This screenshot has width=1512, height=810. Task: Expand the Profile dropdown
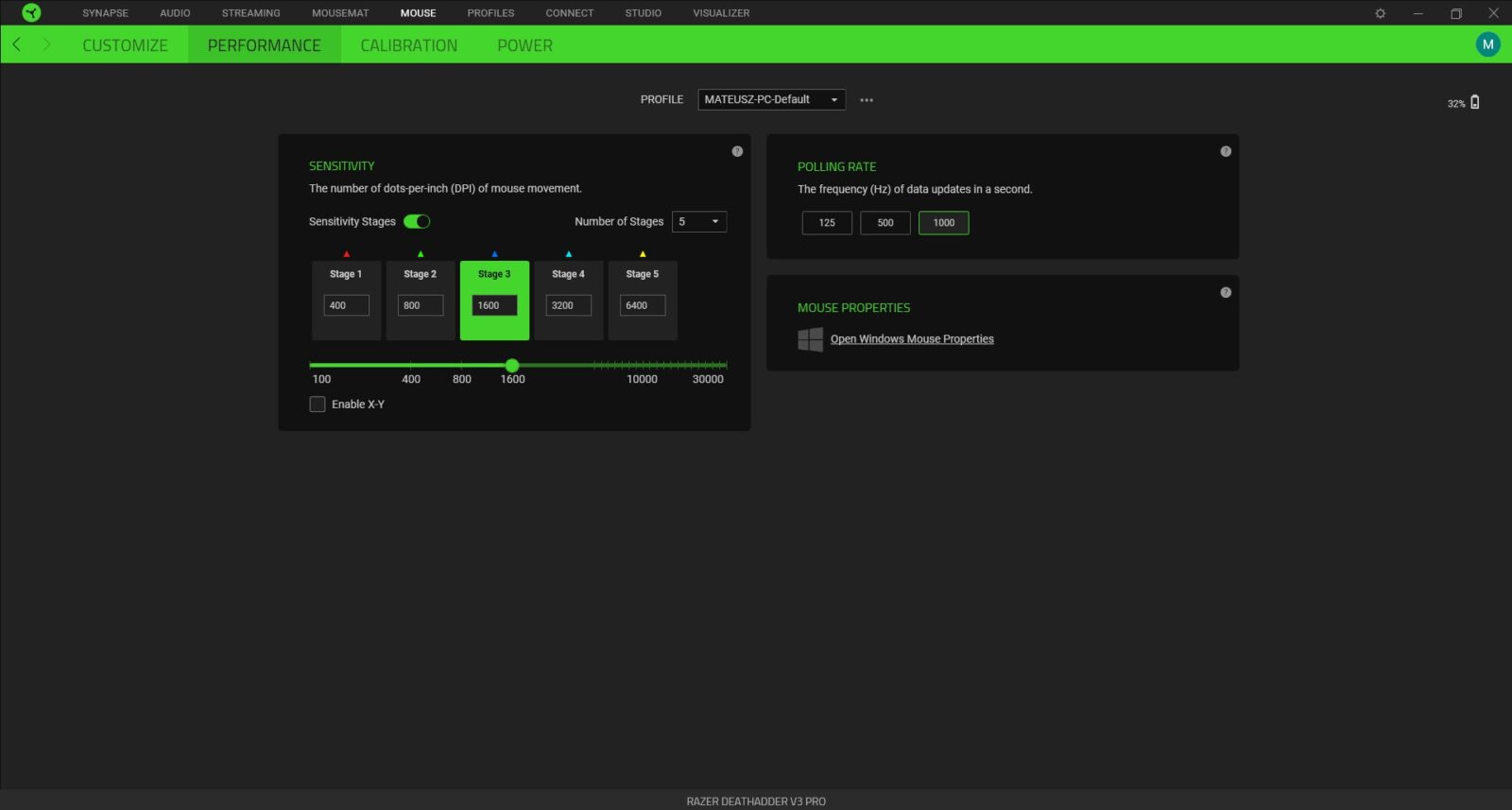point(771,99)
